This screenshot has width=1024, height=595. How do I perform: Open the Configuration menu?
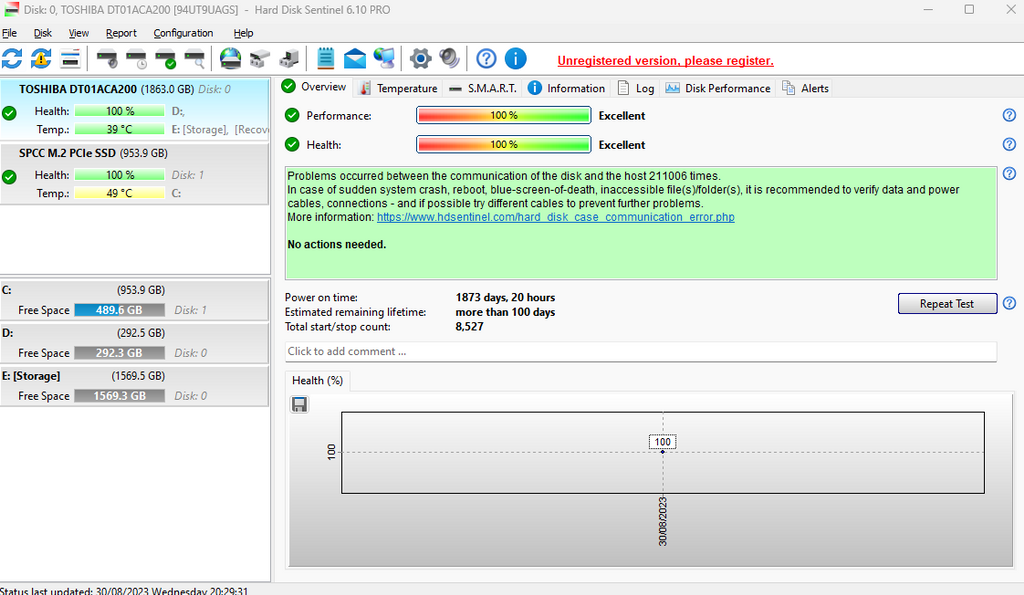point(183,33)
